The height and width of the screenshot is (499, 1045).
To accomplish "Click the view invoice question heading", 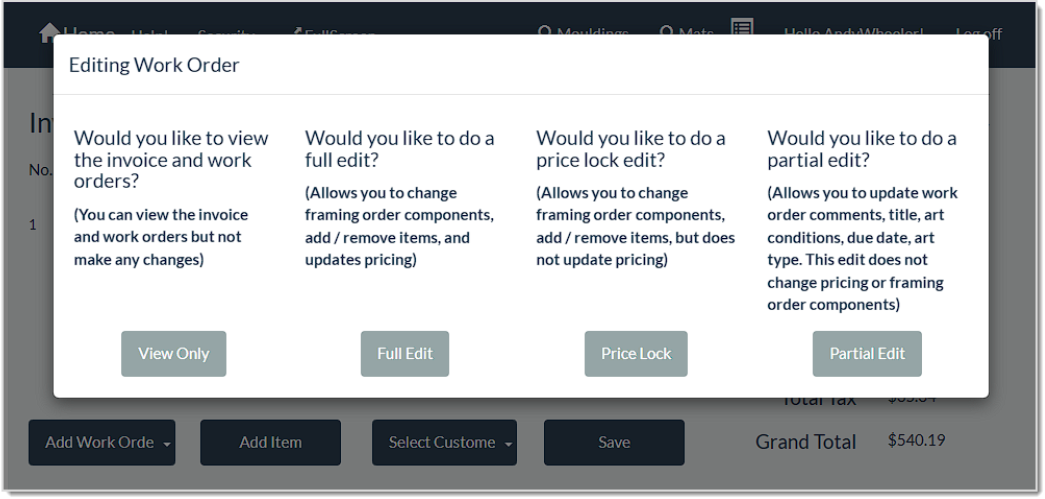I will [171, 160].
